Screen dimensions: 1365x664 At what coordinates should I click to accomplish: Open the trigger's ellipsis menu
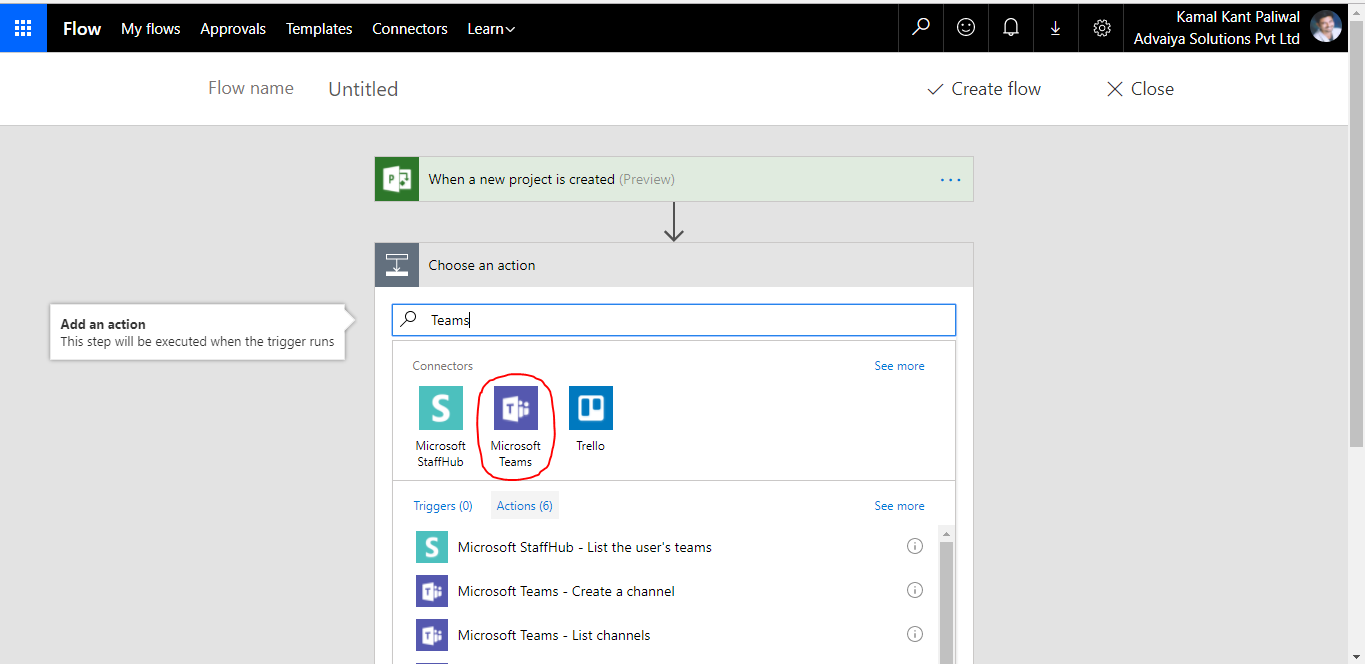[950, 180]
